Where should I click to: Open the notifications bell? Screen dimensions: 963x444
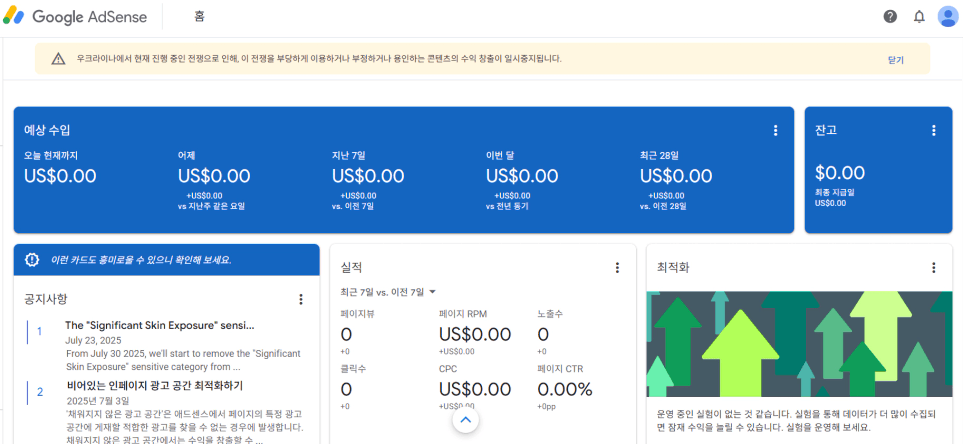pos(919,16)
